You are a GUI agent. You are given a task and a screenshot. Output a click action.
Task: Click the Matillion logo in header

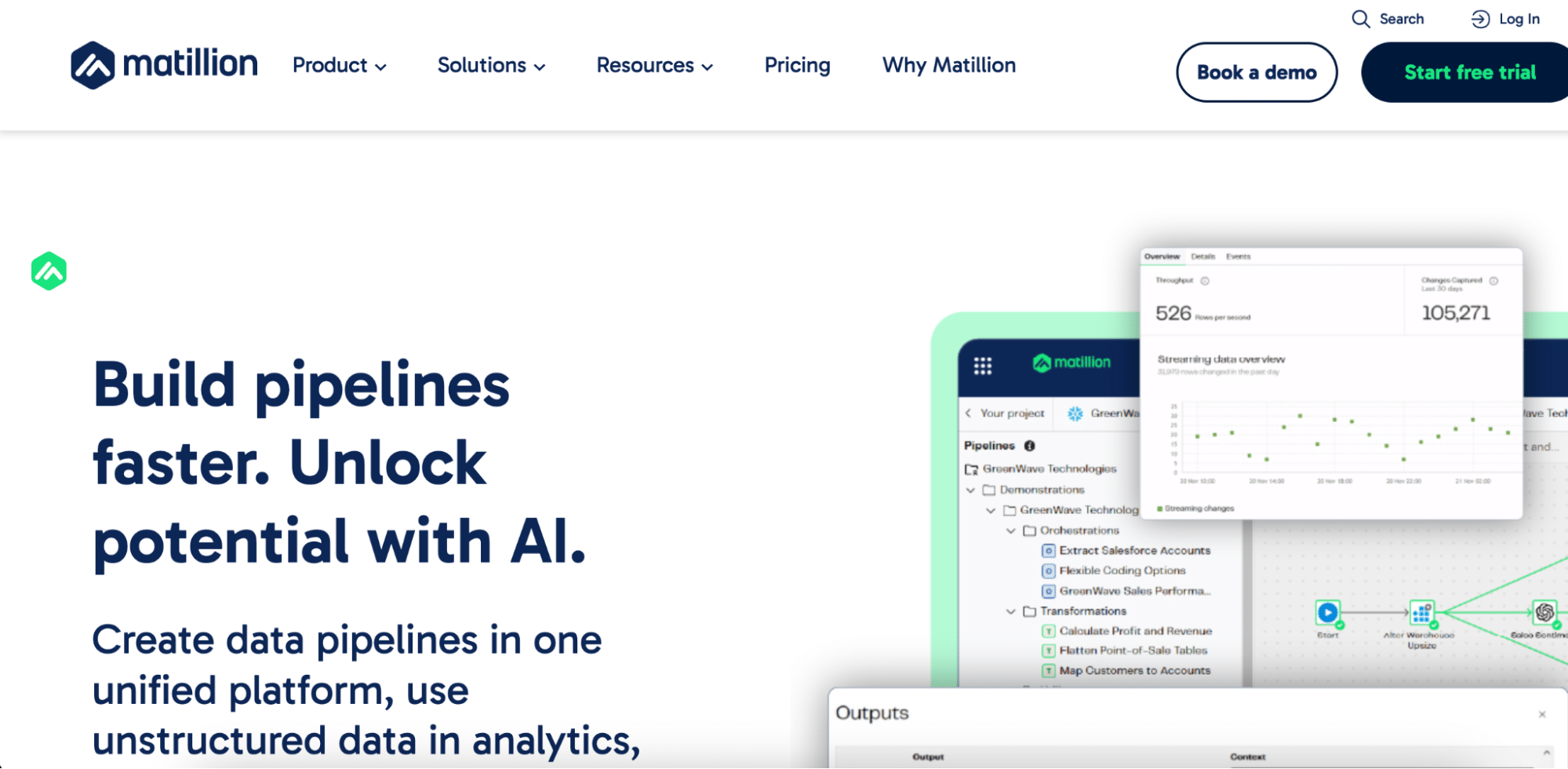163,65
